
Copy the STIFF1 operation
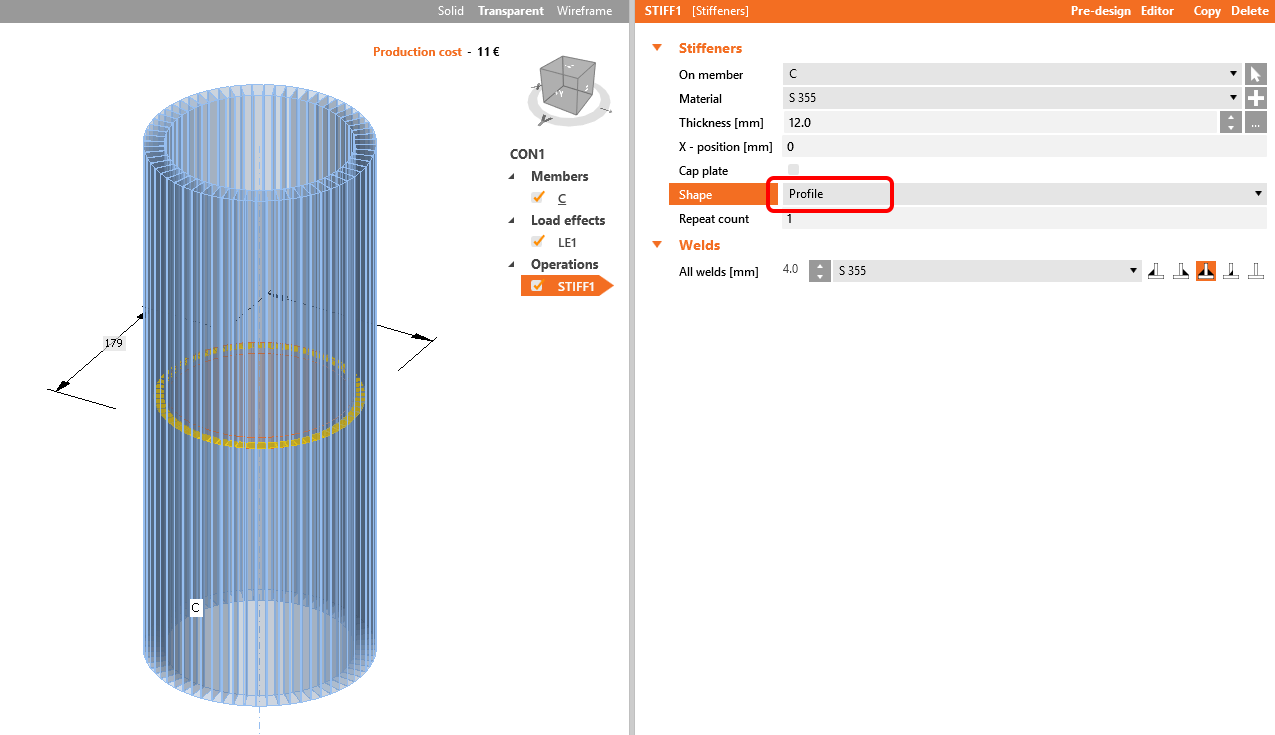coord(1206,11)
